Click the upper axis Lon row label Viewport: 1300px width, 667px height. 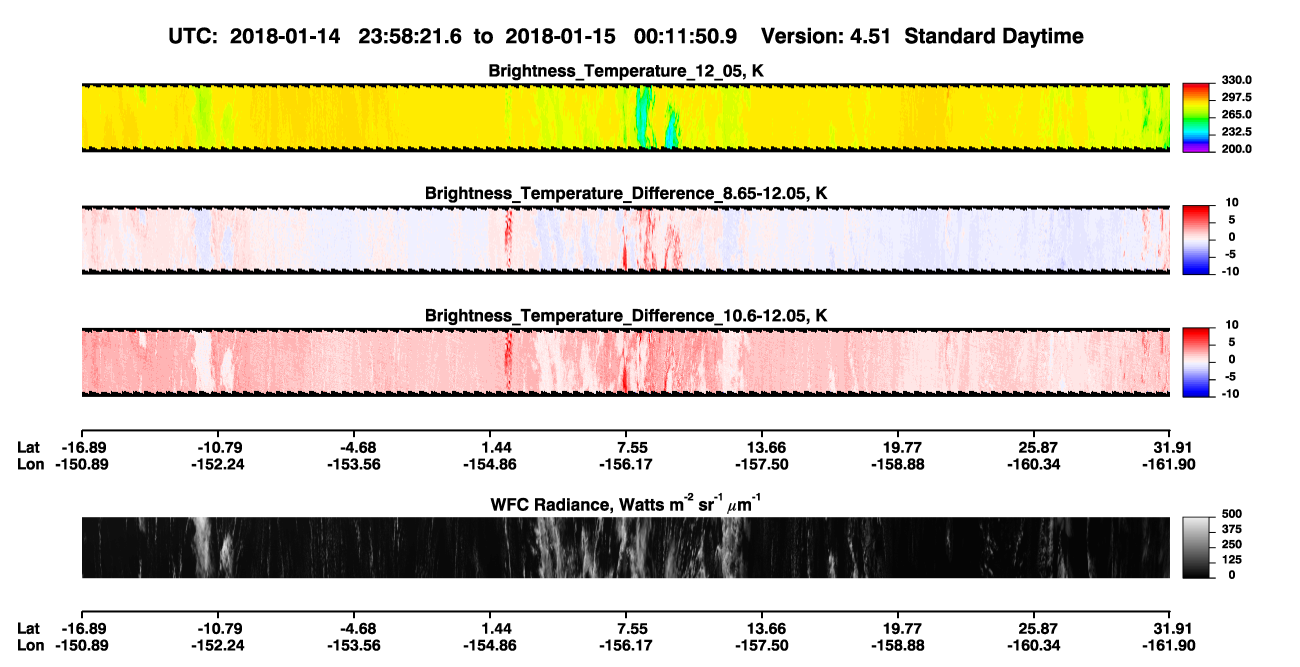coord(30,464)
